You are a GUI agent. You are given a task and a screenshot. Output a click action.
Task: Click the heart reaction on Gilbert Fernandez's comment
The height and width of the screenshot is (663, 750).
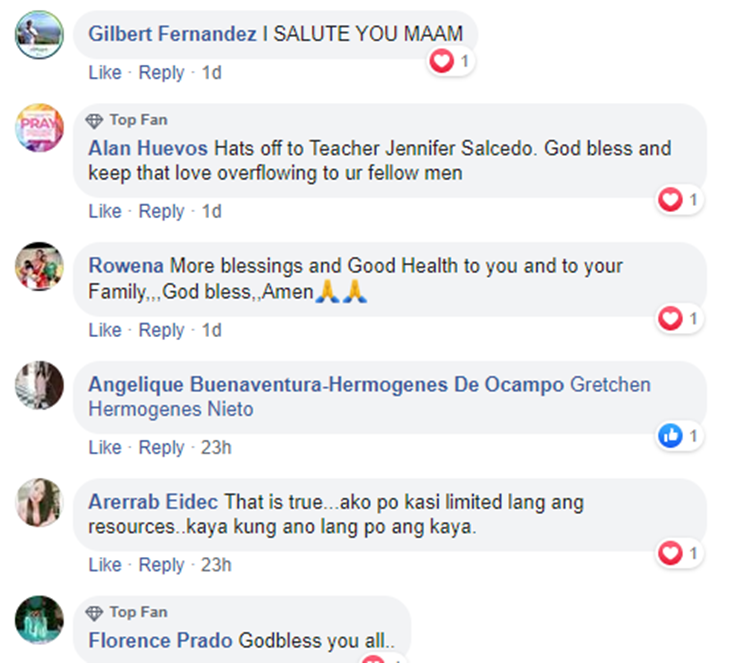(x=441, y=61)
